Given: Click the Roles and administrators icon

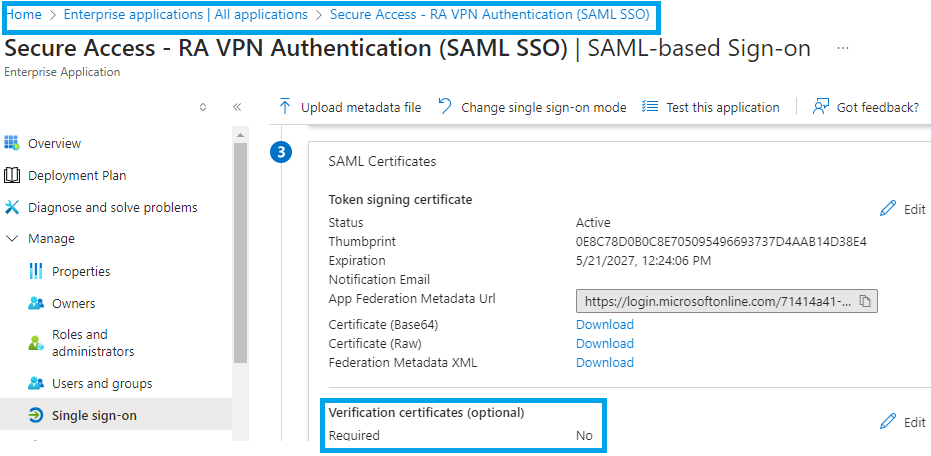Looking at the screenshot, I should tap(36, 343).
